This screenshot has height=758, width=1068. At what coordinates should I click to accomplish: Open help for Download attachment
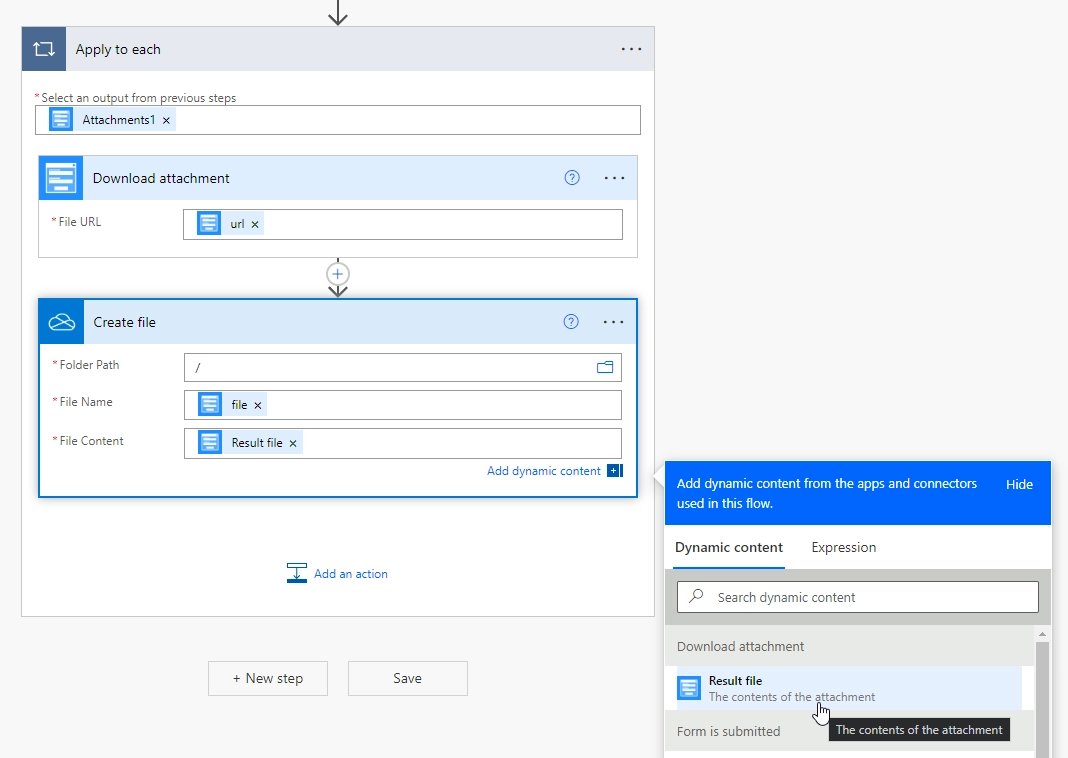coord(572,178)
